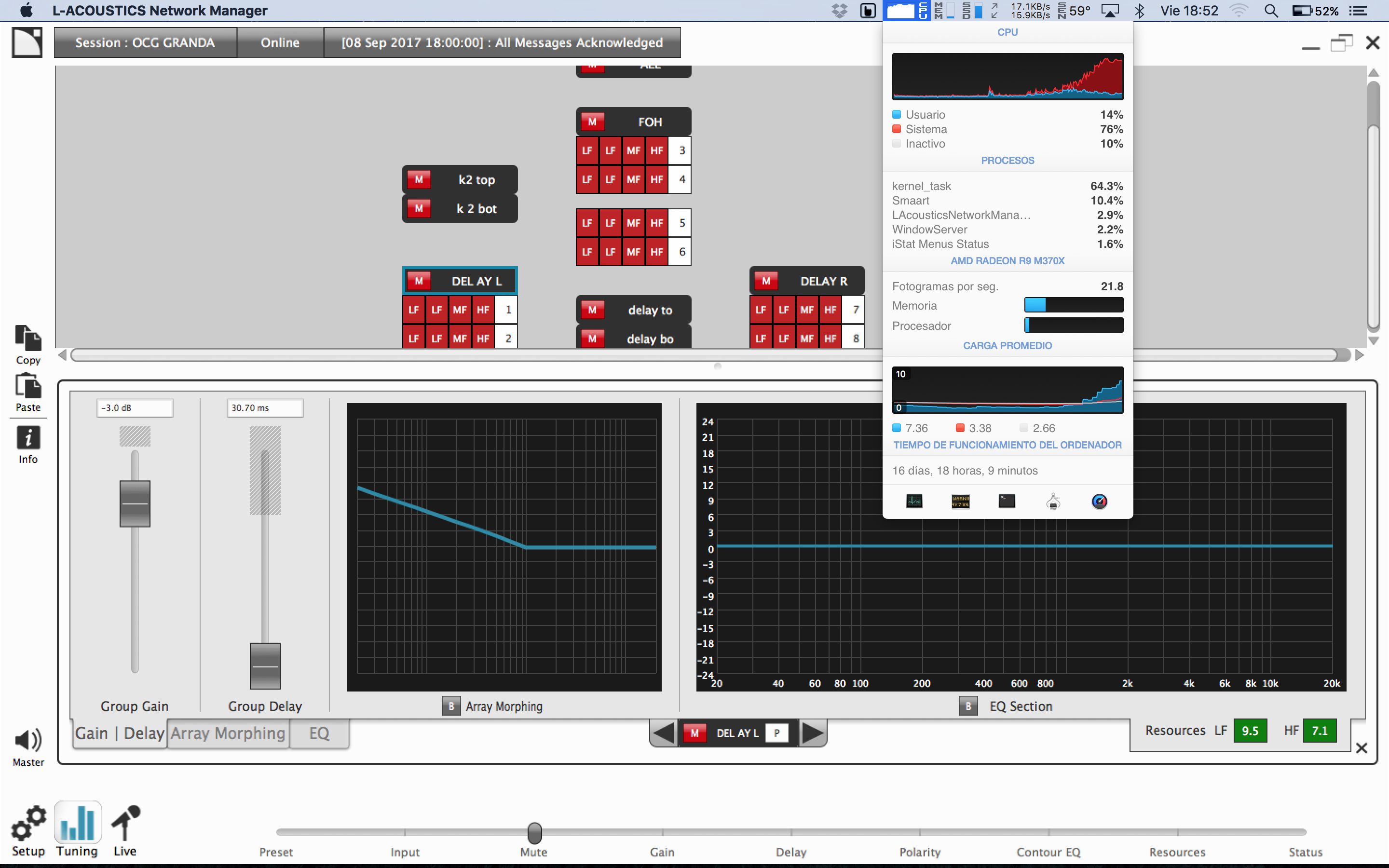Image resolution: width=1389 pixels, height=868 pixels.
Task: Select the Gain | Delay tab
Action: click(x=120, y=733)
